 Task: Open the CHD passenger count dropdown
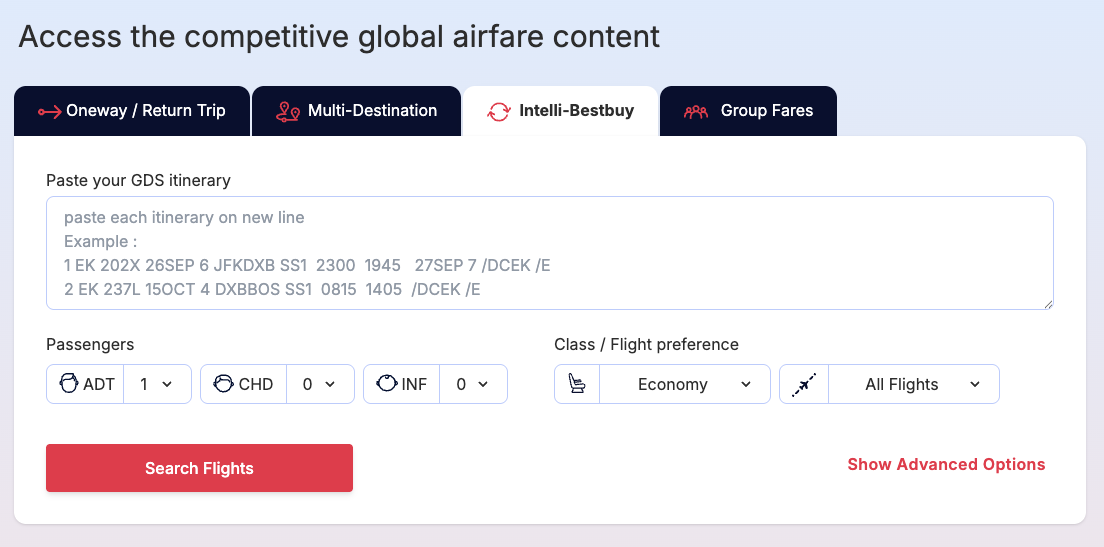pyautogui.click(x=320, y=384)
